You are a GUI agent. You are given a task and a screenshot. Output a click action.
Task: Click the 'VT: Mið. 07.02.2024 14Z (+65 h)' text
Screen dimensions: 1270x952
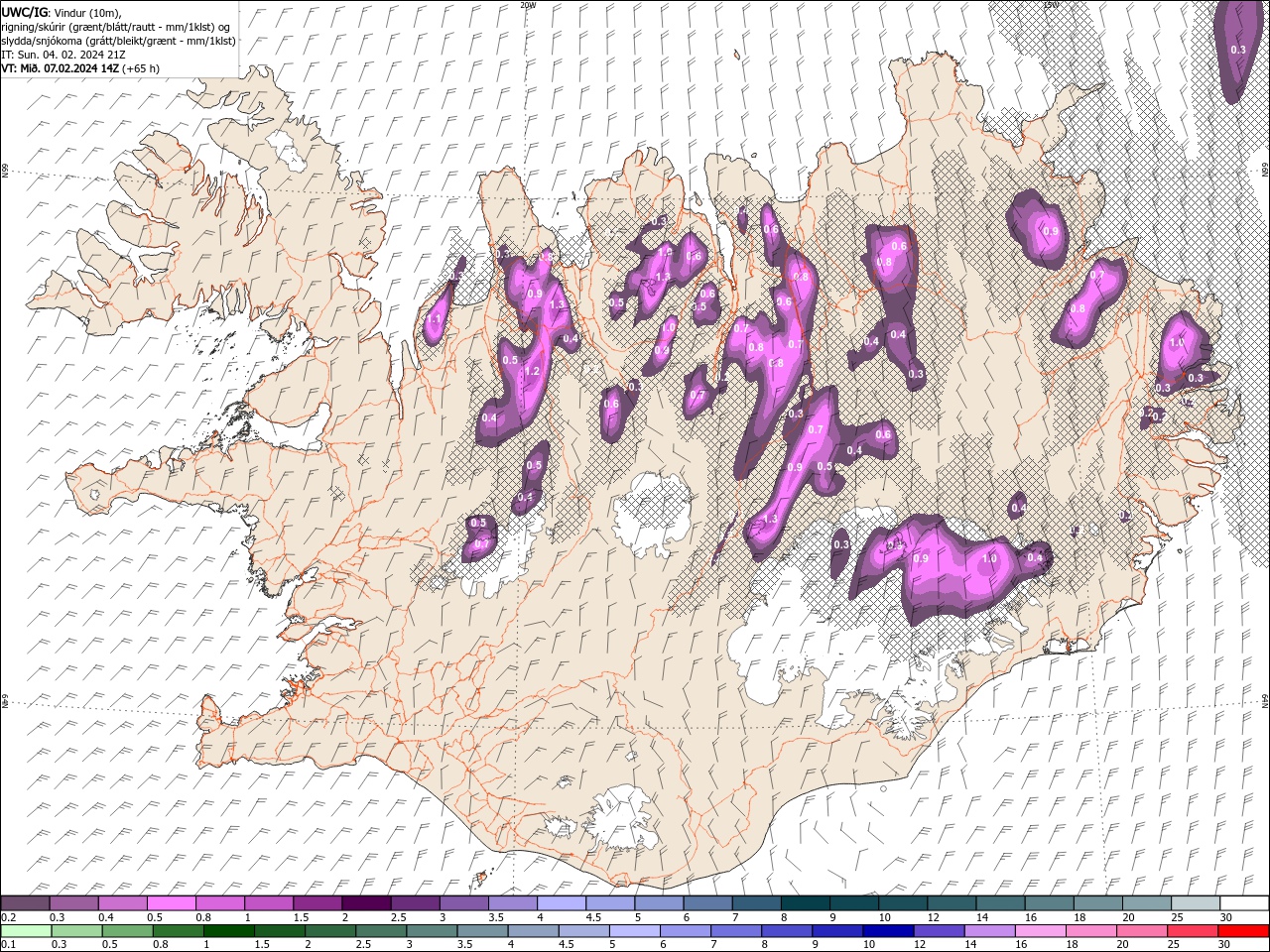81,68
